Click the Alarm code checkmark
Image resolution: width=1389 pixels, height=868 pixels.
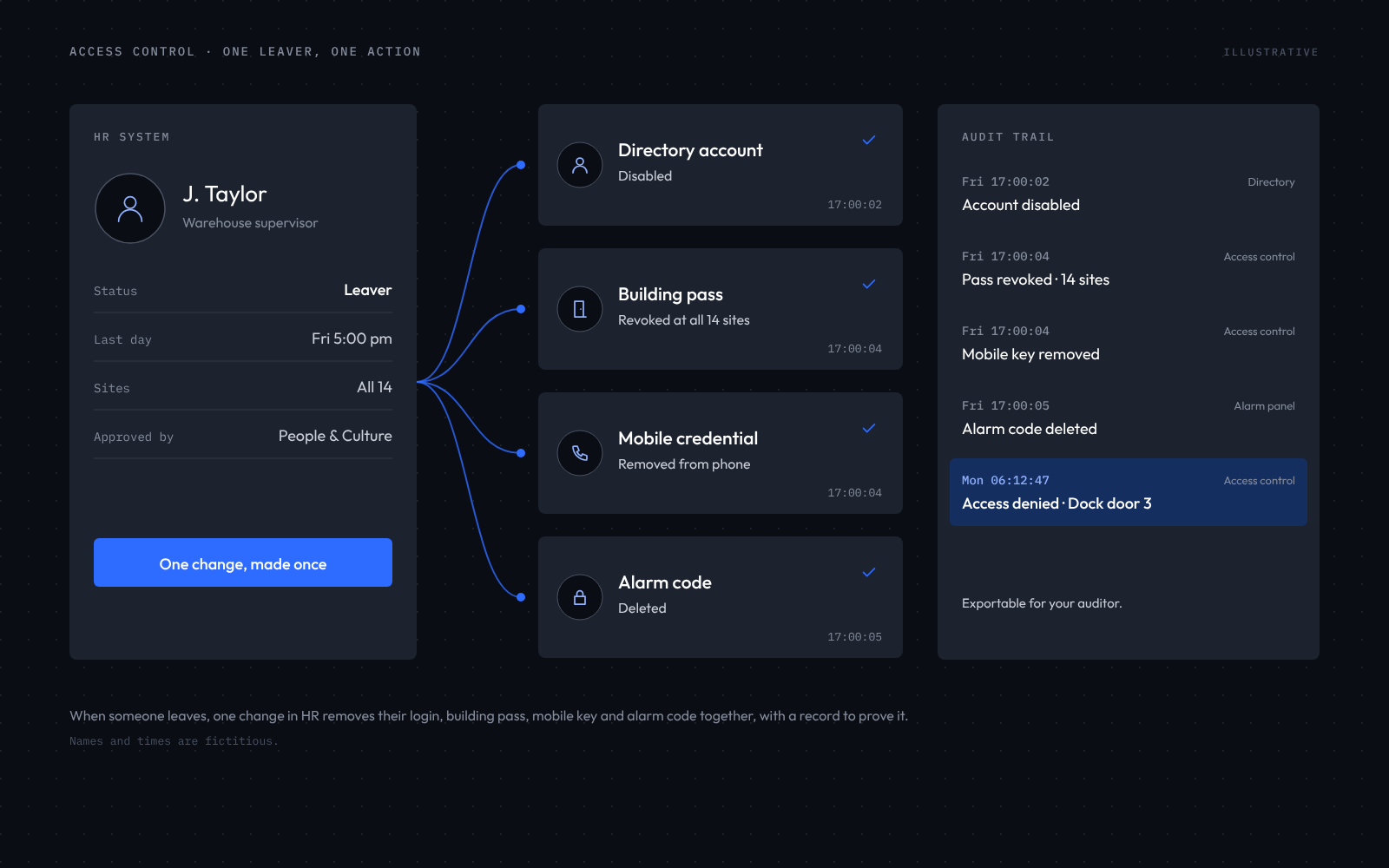868,572
